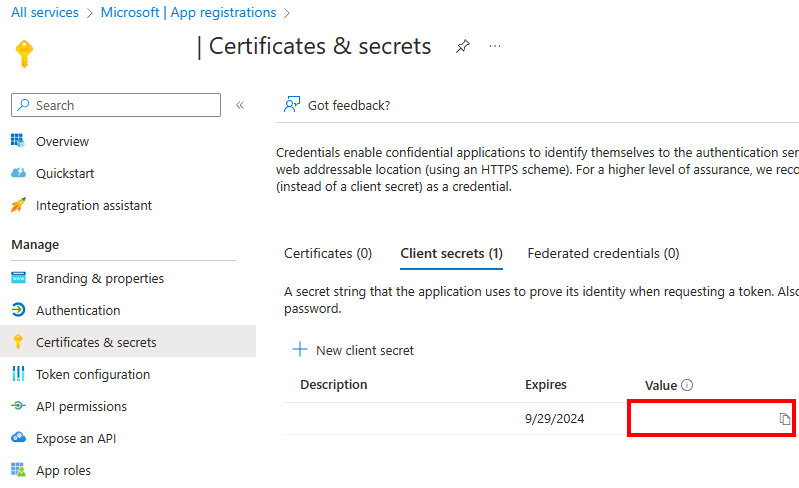Open the Federated credentials (0) tab
This screenshot has width=799, height=488.
[603, 253]
